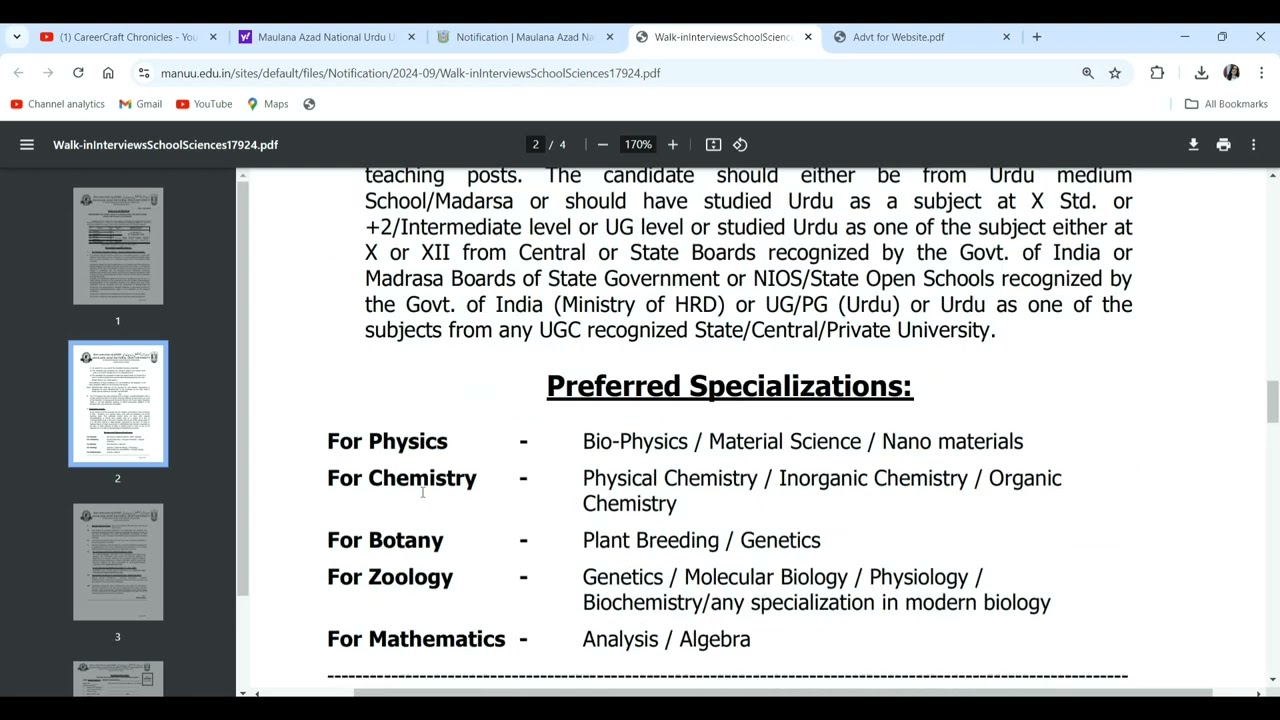Click 'Analysis / Algebra' text

(666, 639)
